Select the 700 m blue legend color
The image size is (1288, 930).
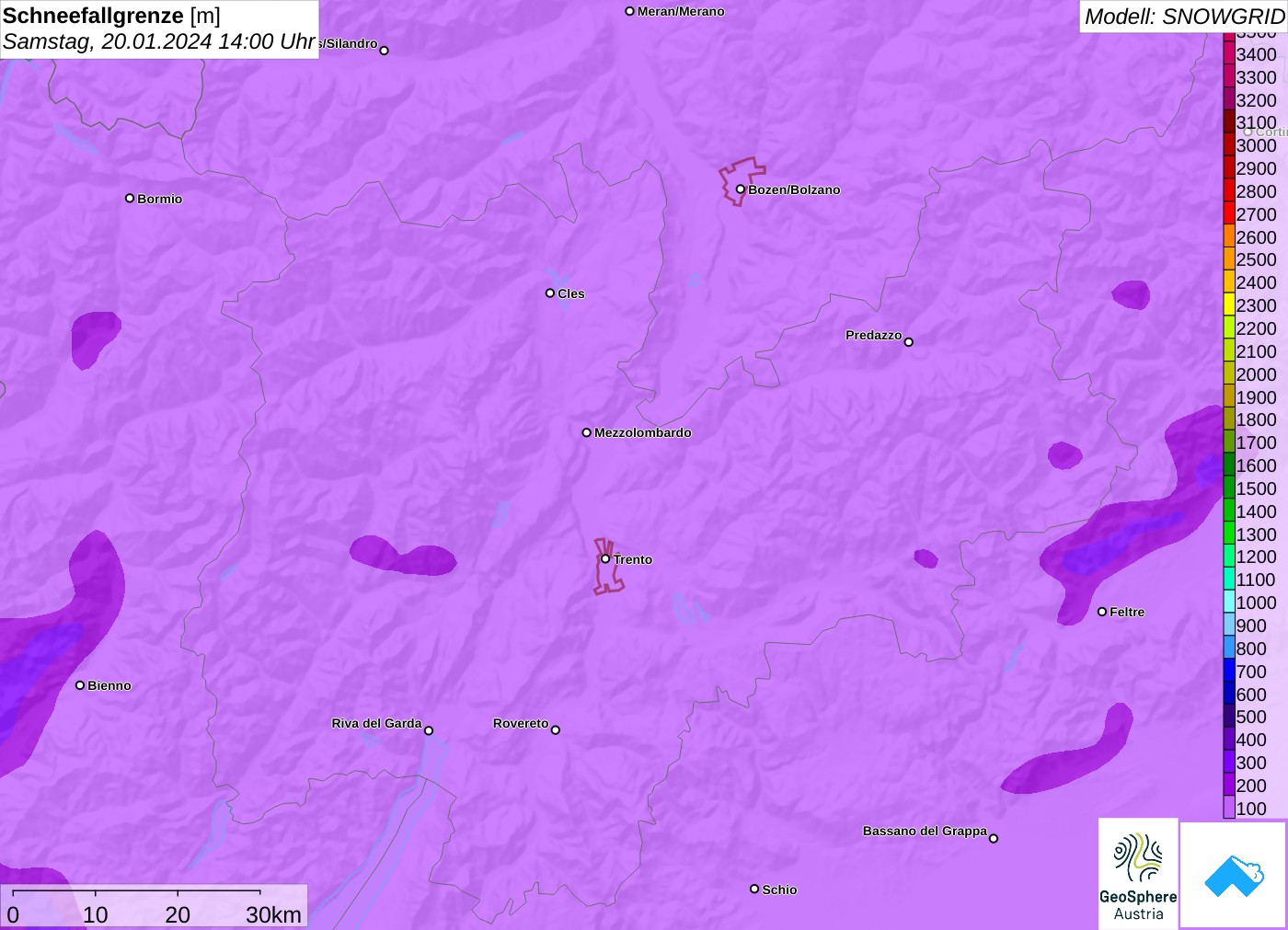pos(1229,671)
